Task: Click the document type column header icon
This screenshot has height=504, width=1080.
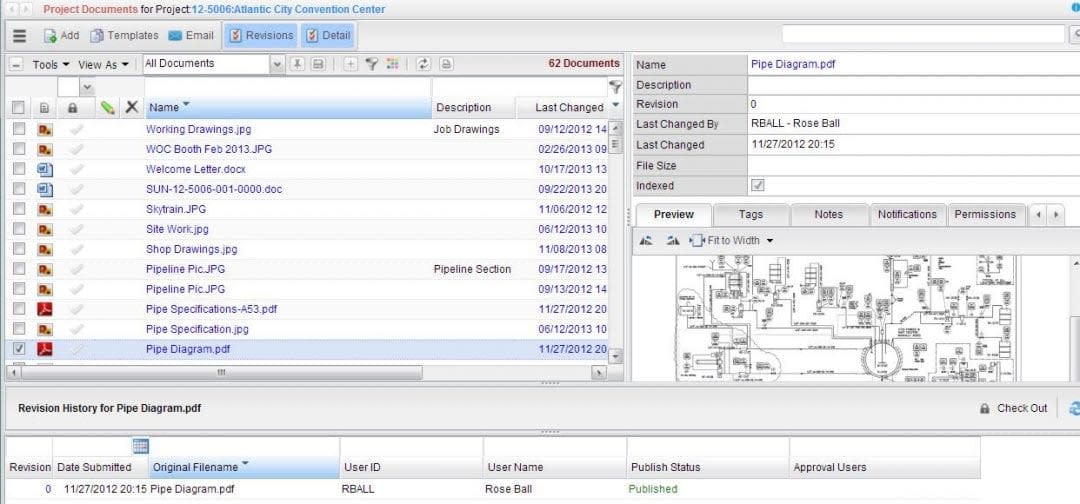Action: click(43, 107)
